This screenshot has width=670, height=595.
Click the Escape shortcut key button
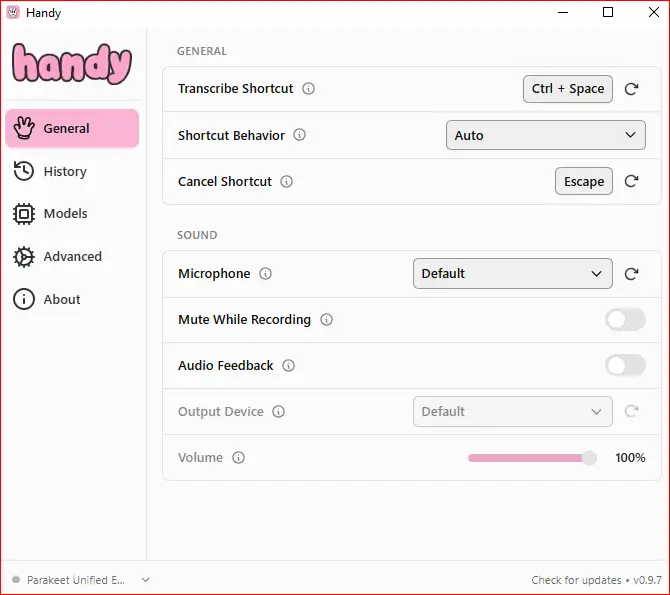click(x=584, y=181)
